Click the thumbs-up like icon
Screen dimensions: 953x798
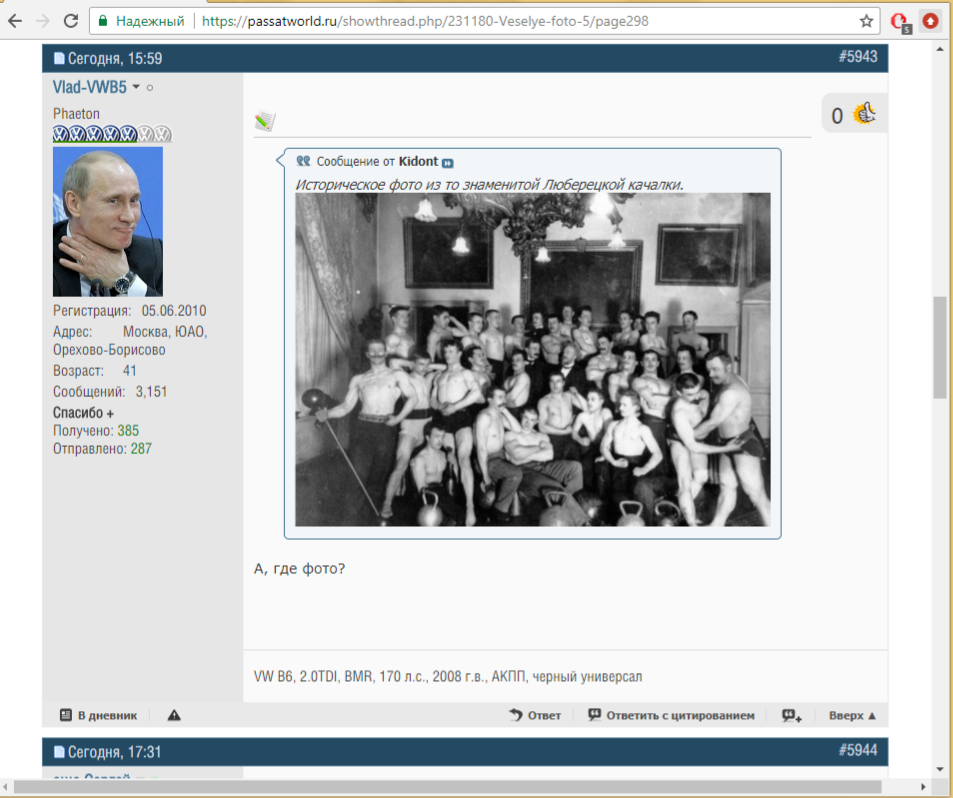pos(864,115)
